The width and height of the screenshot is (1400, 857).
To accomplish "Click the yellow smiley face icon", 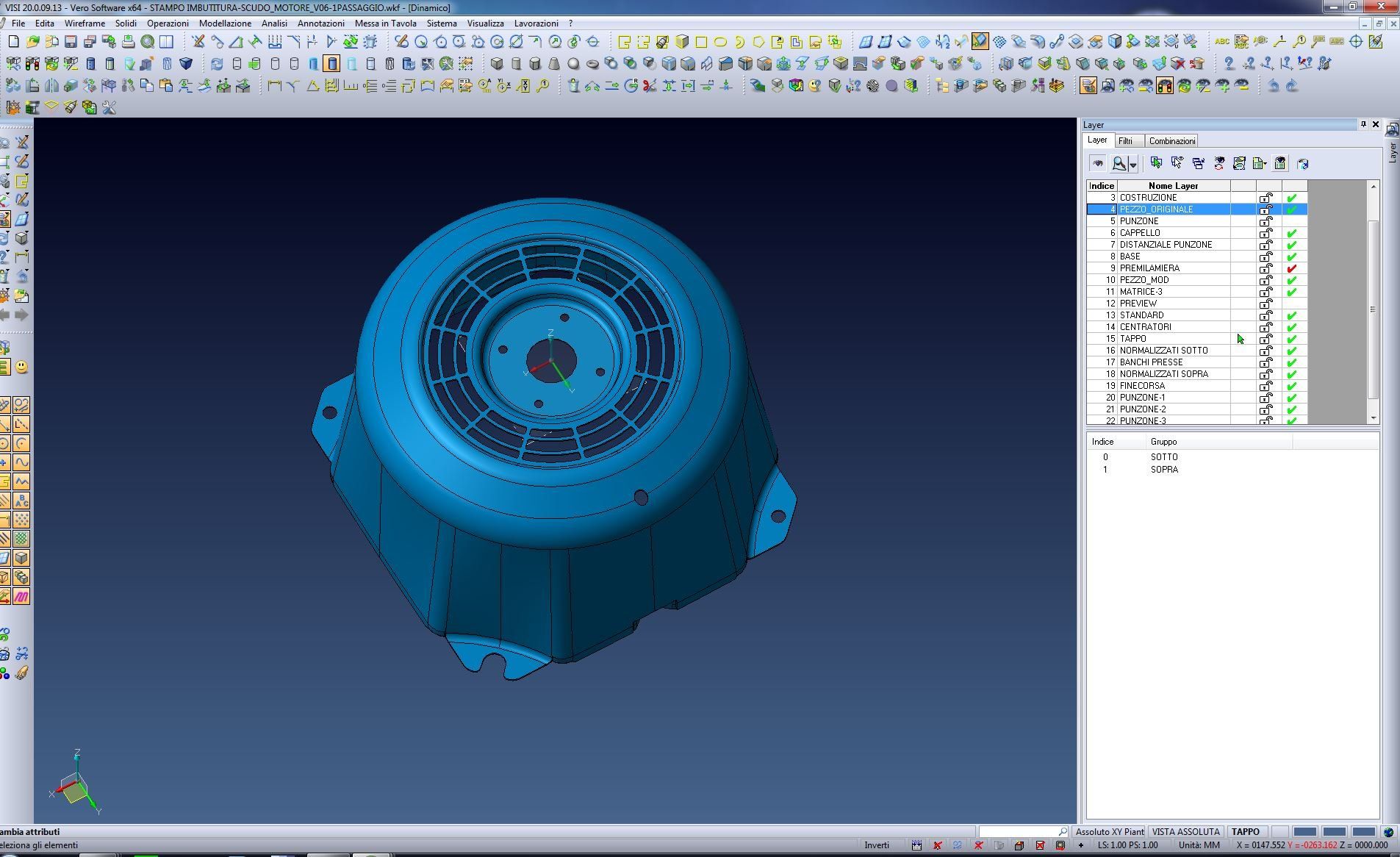I will point(21,367).
